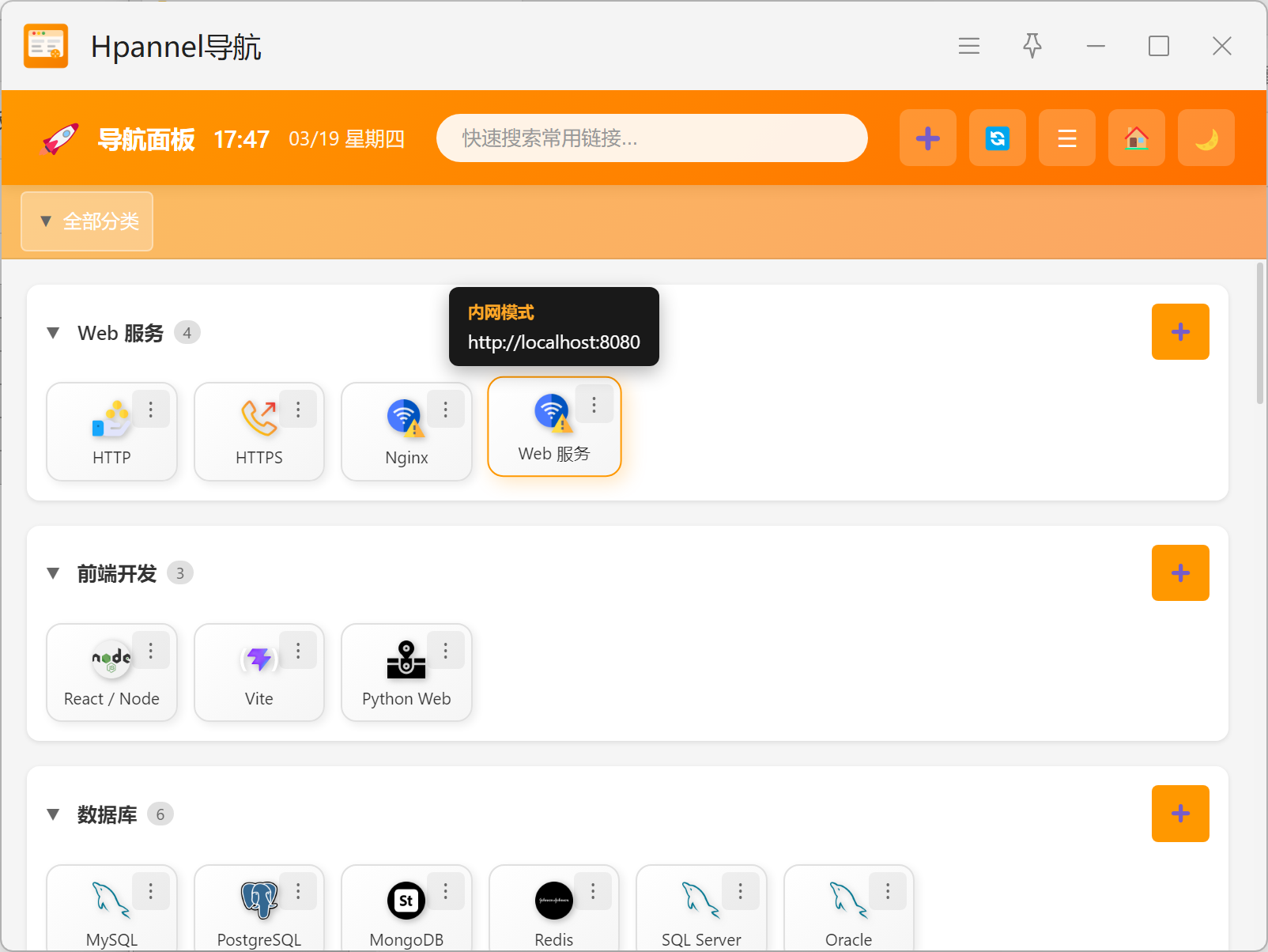Open the list menu icon in orange header
Screen dimensions: 1268x952
coord(1066,138)
